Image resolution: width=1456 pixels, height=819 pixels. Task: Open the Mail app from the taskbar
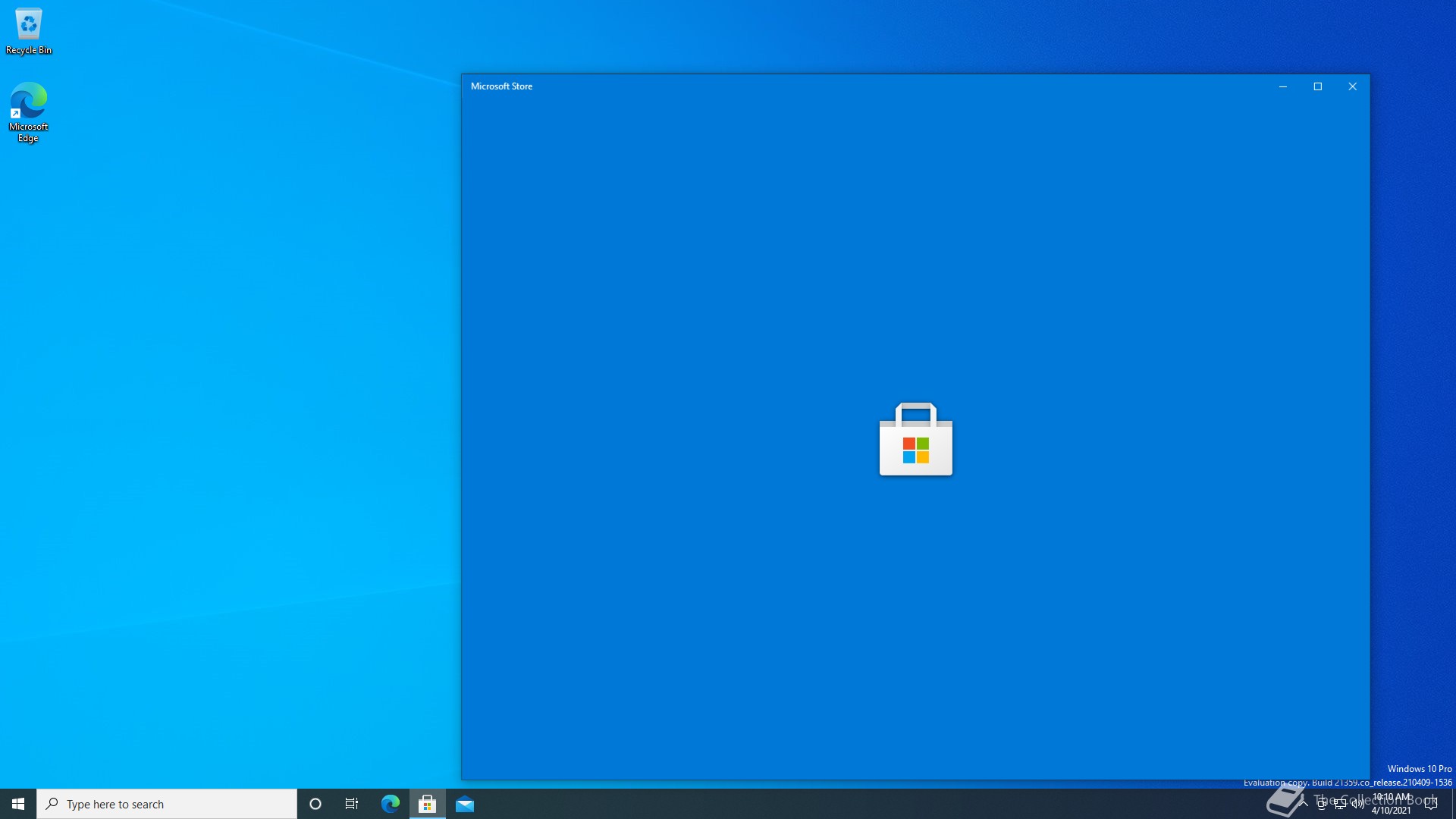[465, 804]
